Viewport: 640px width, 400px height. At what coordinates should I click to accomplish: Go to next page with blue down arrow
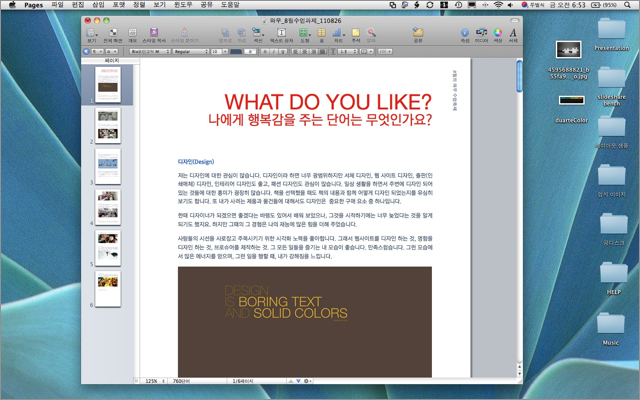(x=298, y=381)
